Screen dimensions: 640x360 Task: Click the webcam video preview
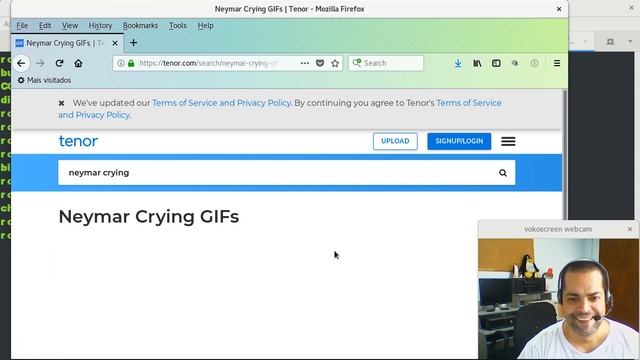(558, 299)
